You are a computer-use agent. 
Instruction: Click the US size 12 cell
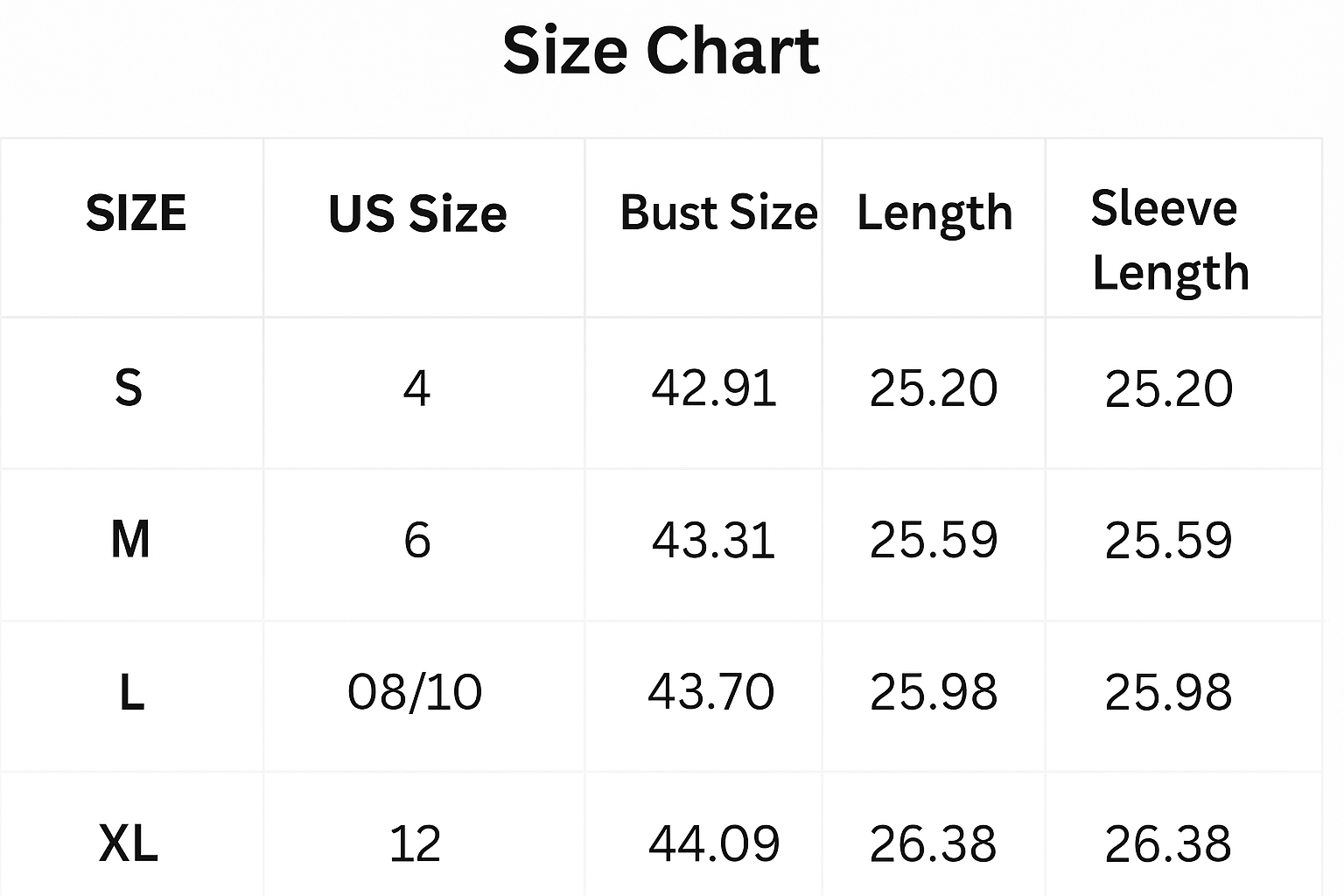(x=415, y=844)
